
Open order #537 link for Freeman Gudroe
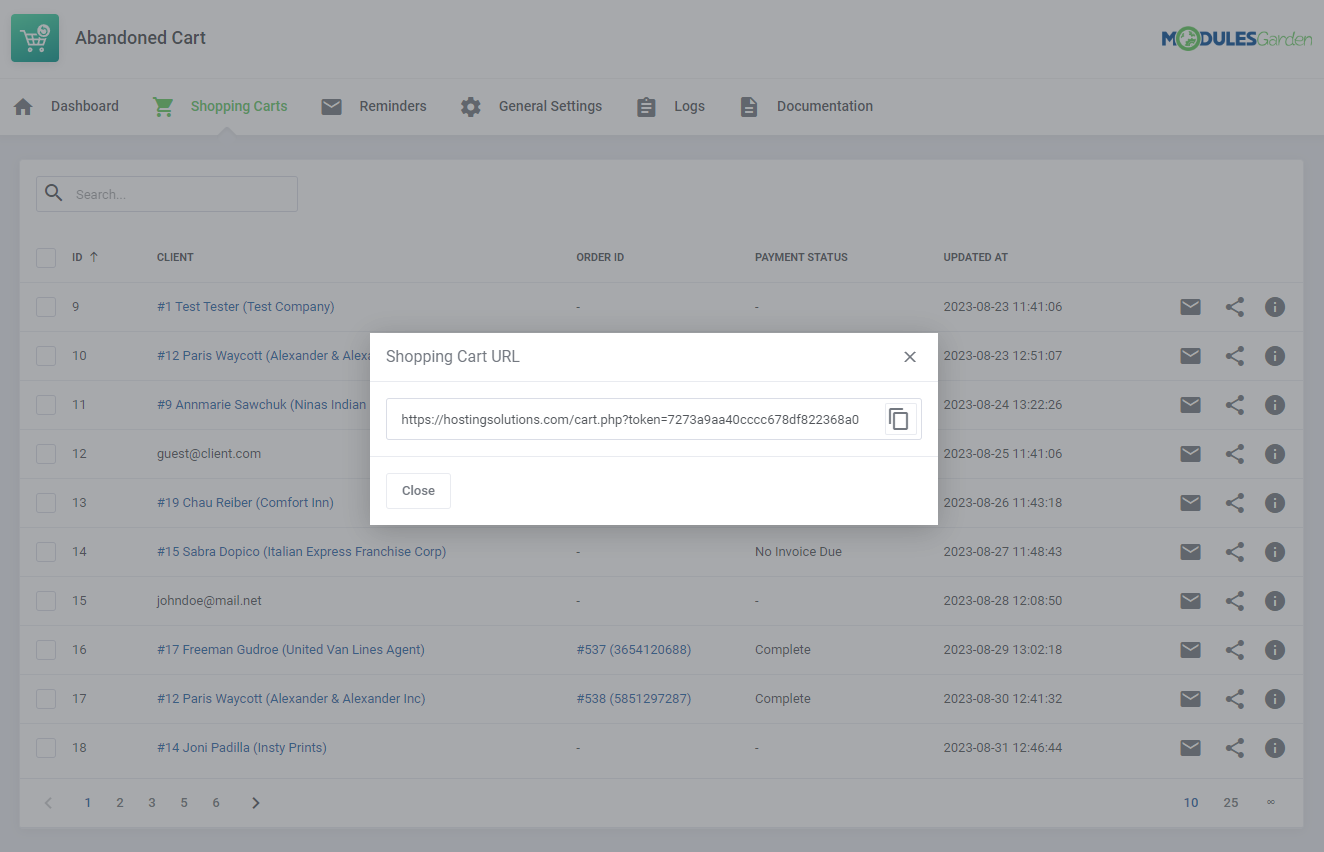[634, 649]
